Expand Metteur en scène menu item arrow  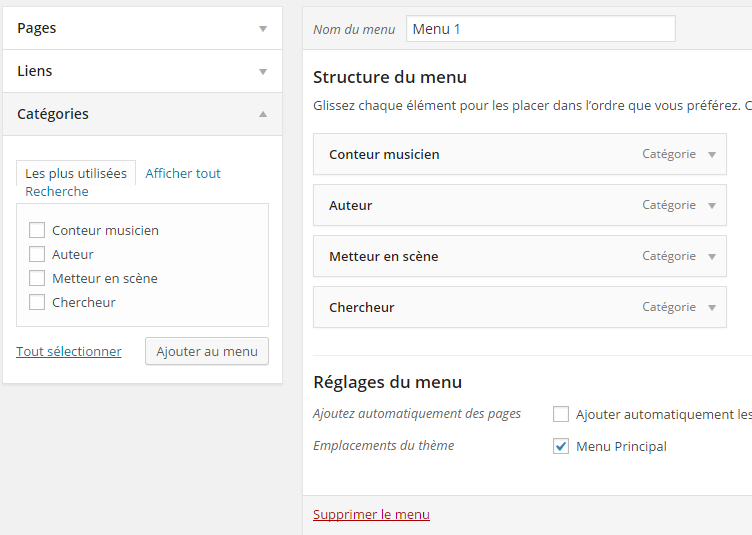click(712, 257)
